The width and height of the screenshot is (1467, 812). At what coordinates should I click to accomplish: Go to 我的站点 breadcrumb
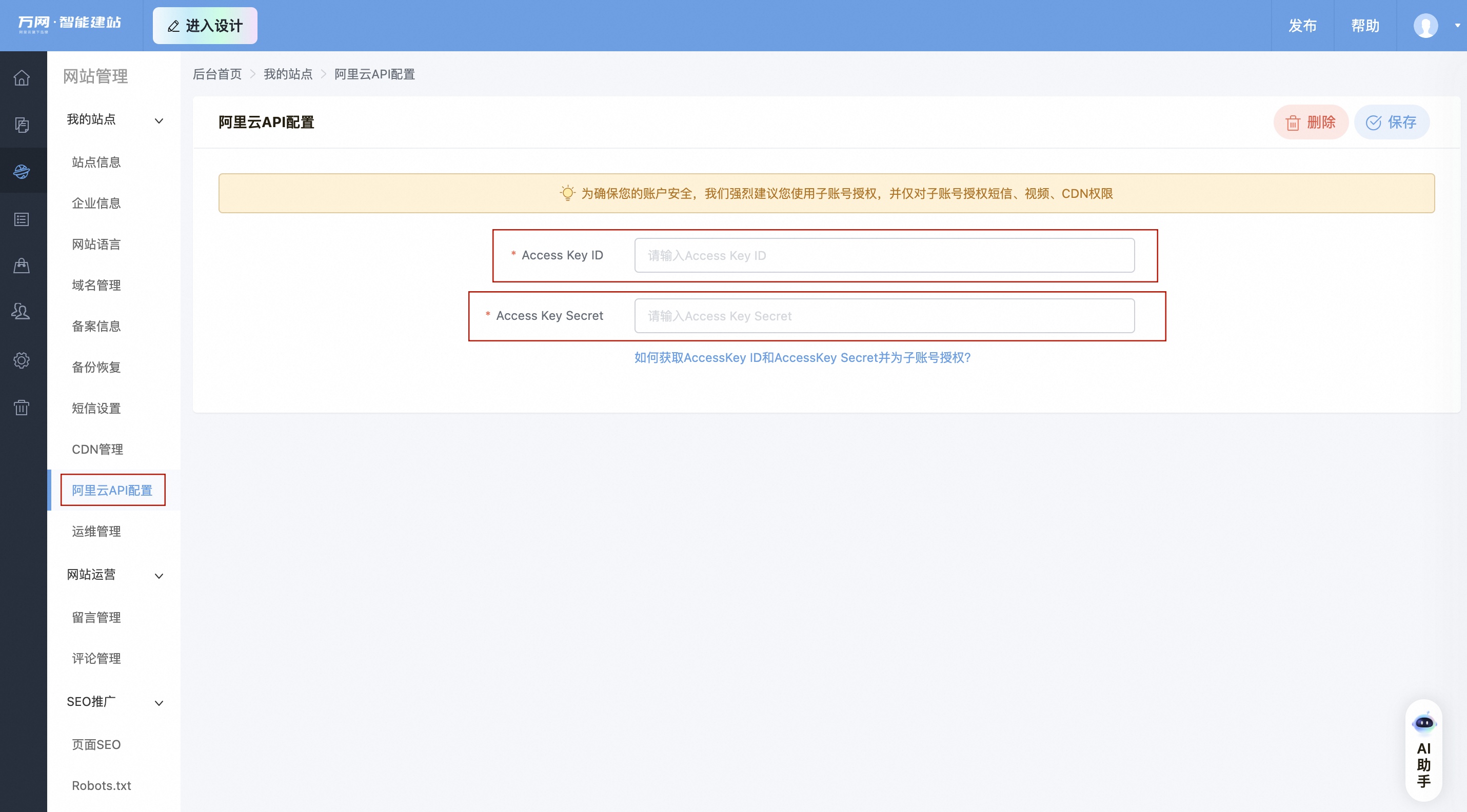point(288,74)
